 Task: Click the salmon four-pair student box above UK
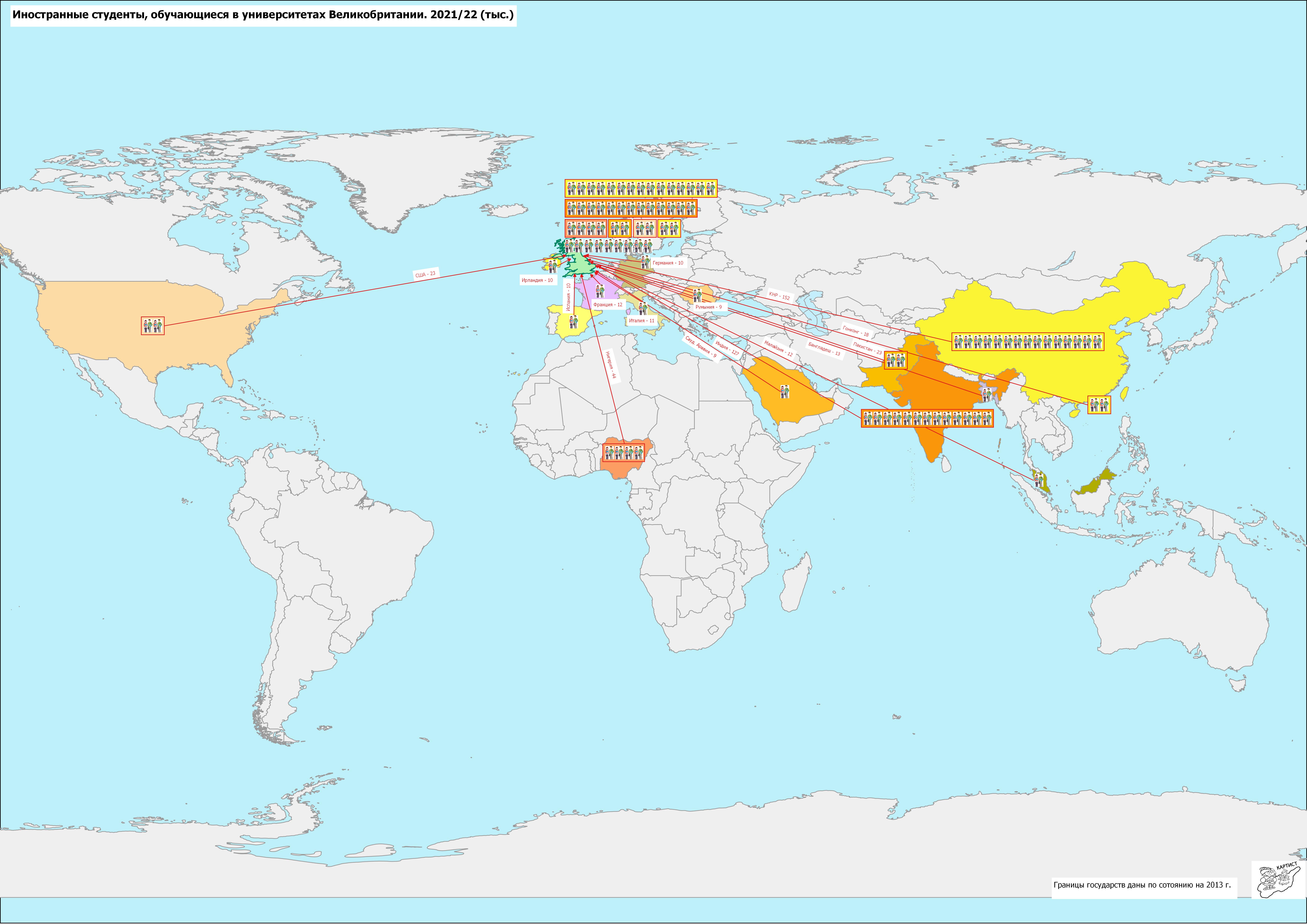(x=586, y=228)
